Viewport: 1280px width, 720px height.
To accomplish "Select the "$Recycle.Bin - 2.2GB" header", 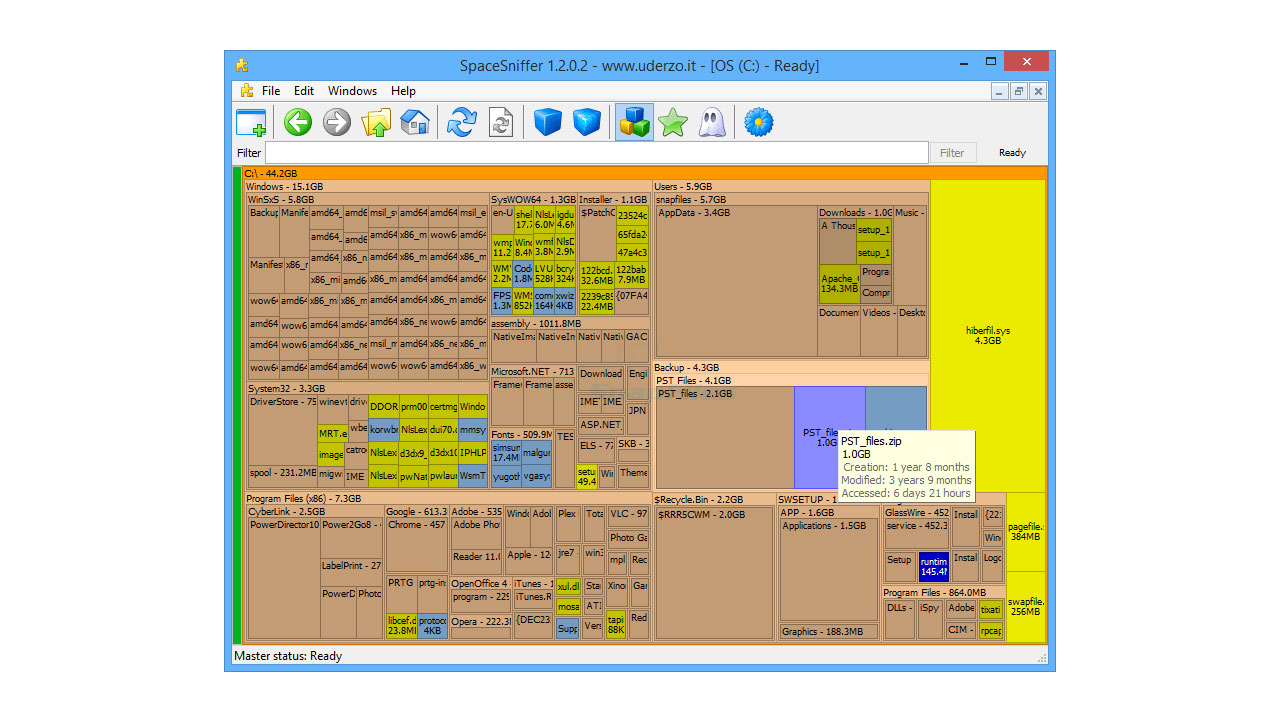I will pos(714,499).
